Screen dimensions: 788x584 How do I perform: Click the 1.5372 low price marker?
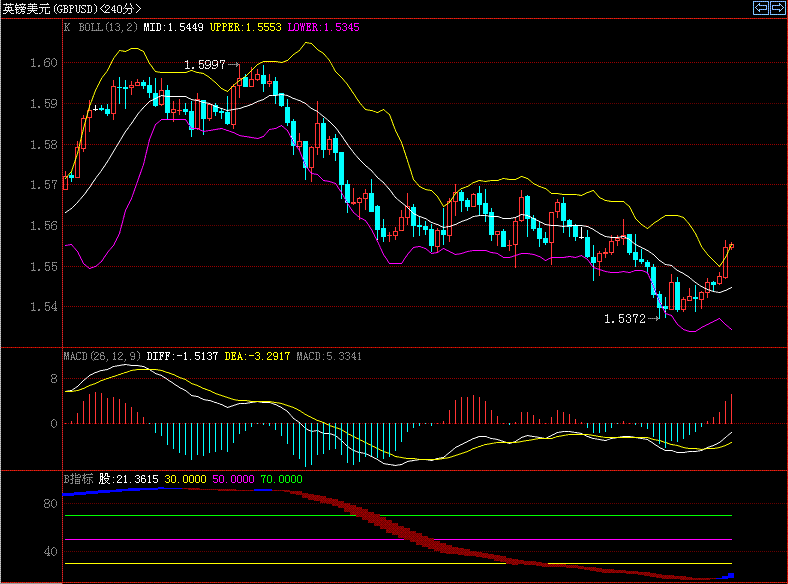tap(624, 319)
